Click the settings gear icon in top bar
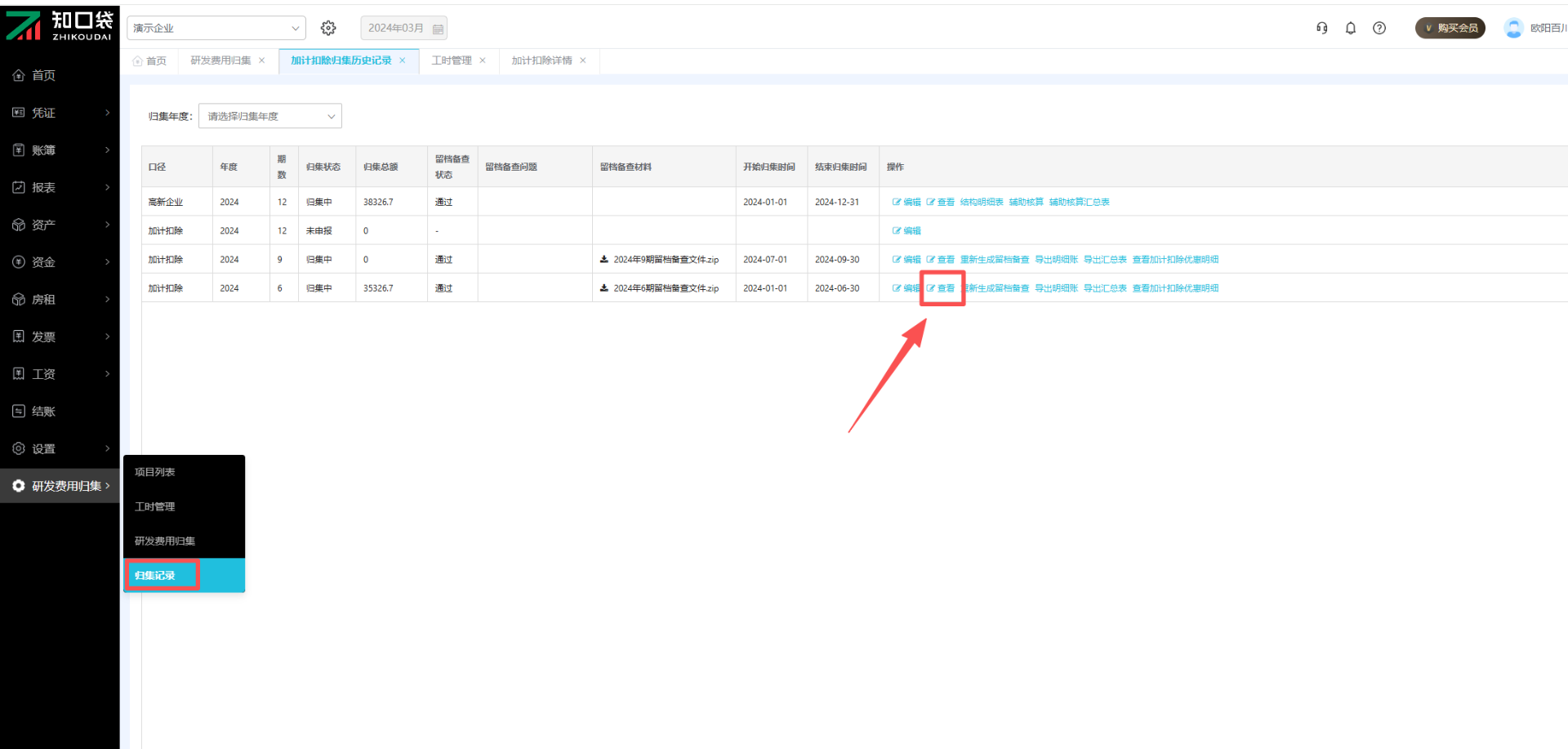Screen dimensions: 1568x749 pyautogui.click(x=328, y=29)
